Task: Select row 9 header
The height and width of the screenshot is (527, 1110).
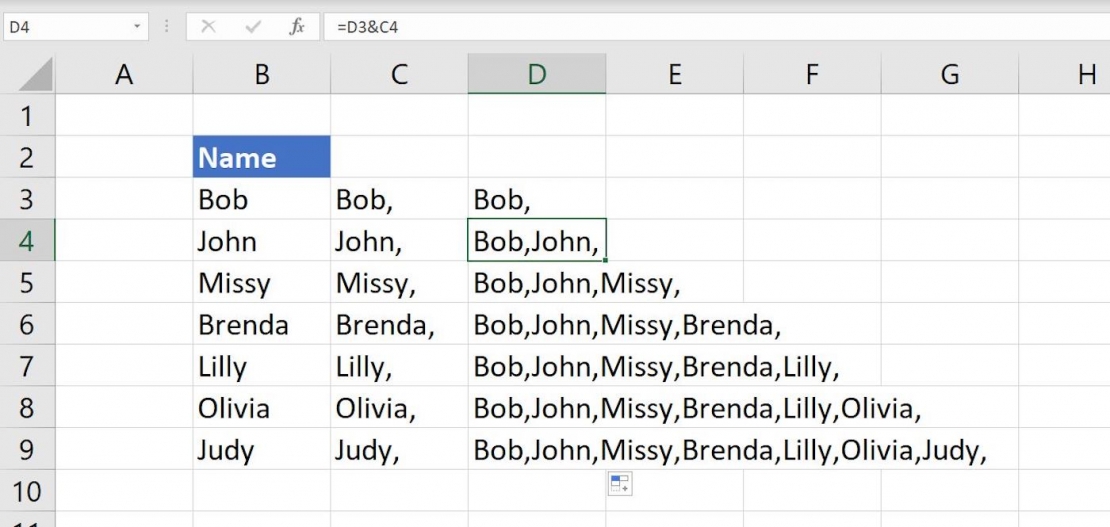Action: [27, 450]
